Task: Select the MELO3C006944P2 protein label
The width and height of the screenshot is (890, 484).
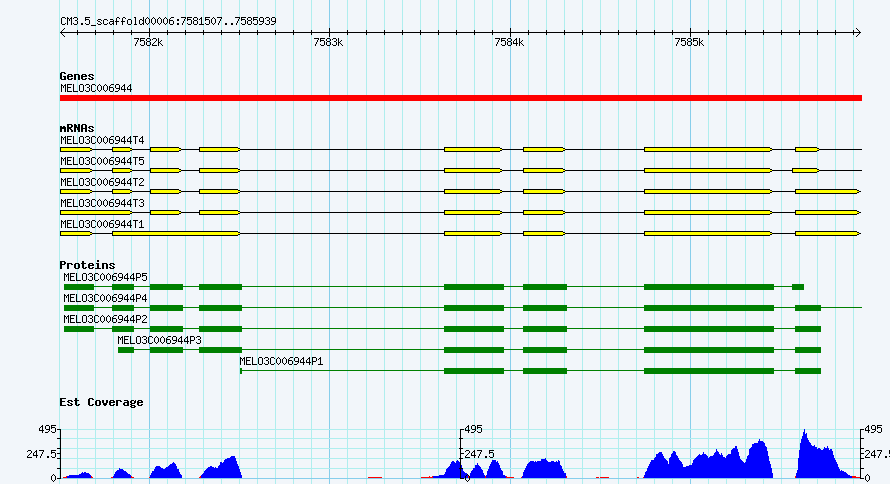Action: pyautogui.click(x=105, y=319)
